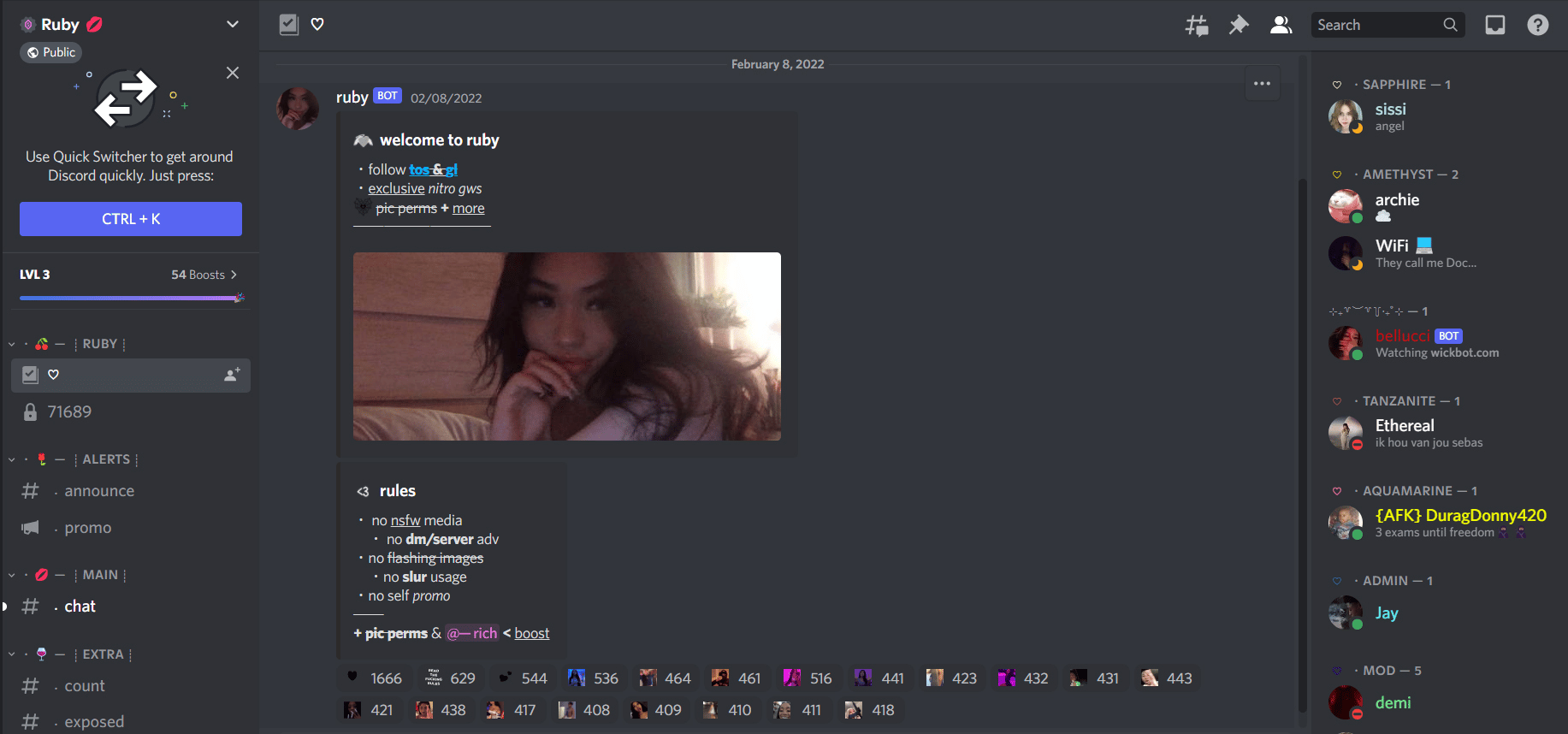Click the exclusive link
1568x734 pixels.
[396, 188]
